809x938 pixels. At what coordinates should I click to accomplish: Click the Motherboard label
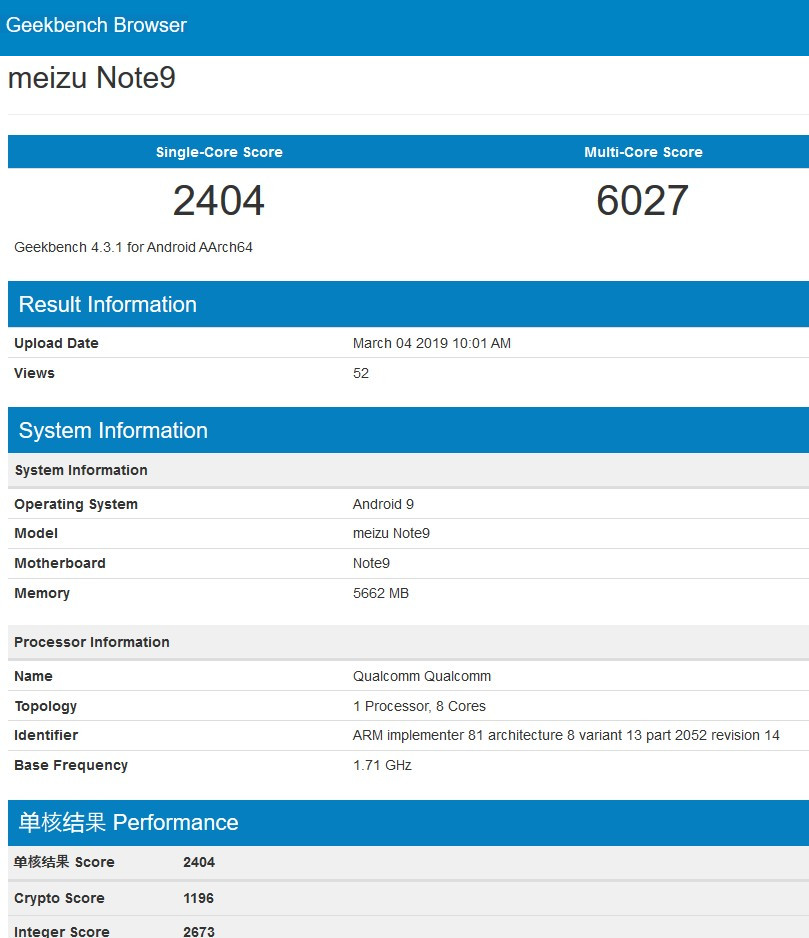pos(60,563)
